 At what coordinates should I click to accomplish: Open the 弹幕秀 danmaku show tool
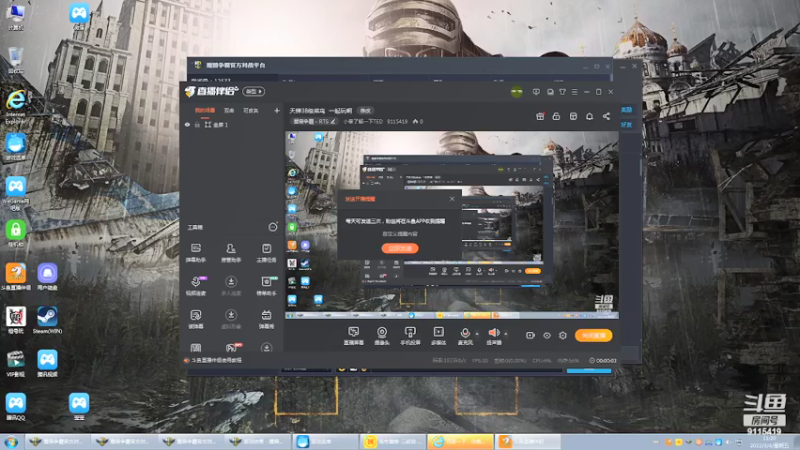click(x=266, y=319)
